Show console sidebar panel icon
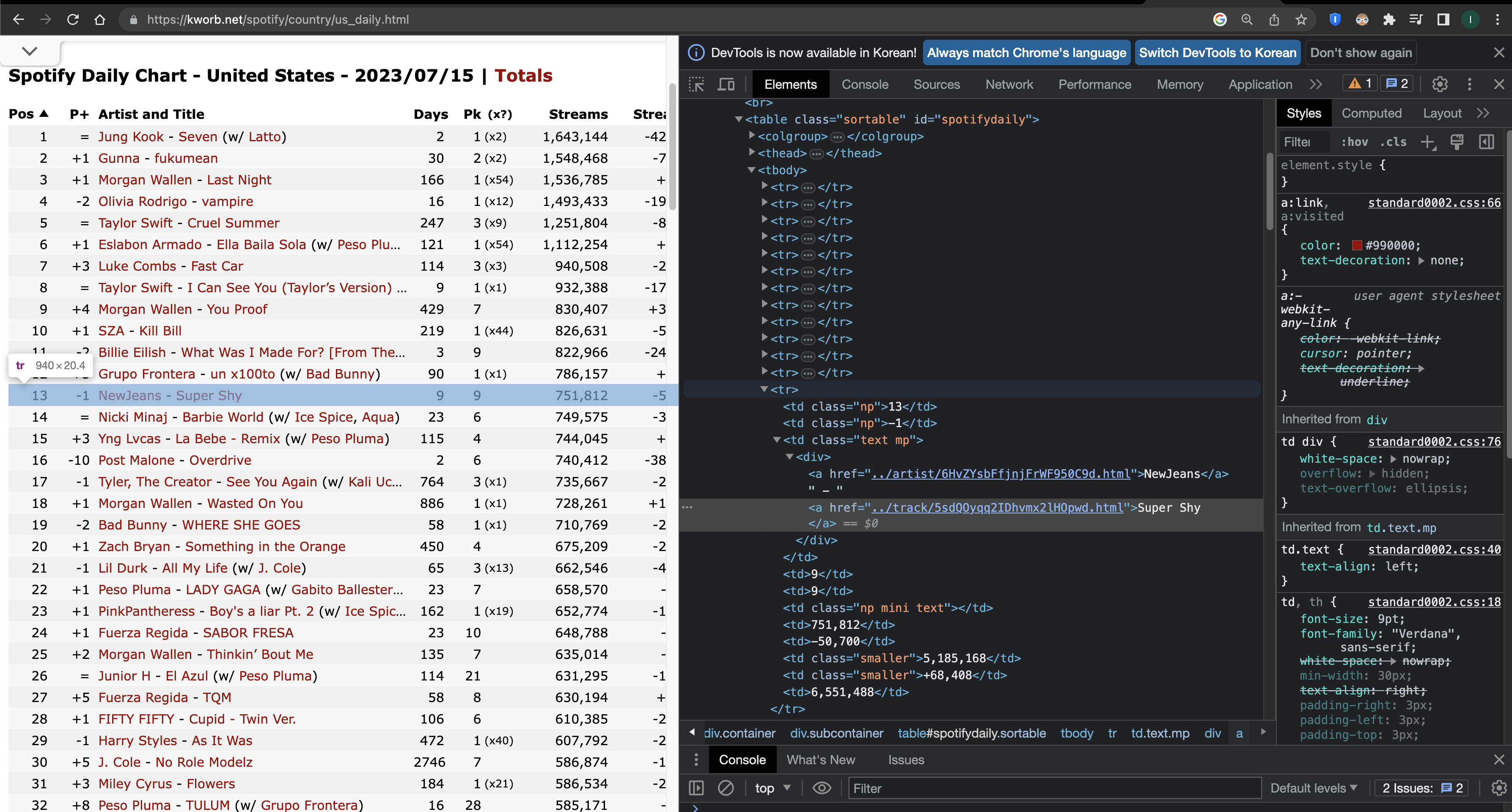Screen dimensions: 1512x812 [x=696, y=788]
